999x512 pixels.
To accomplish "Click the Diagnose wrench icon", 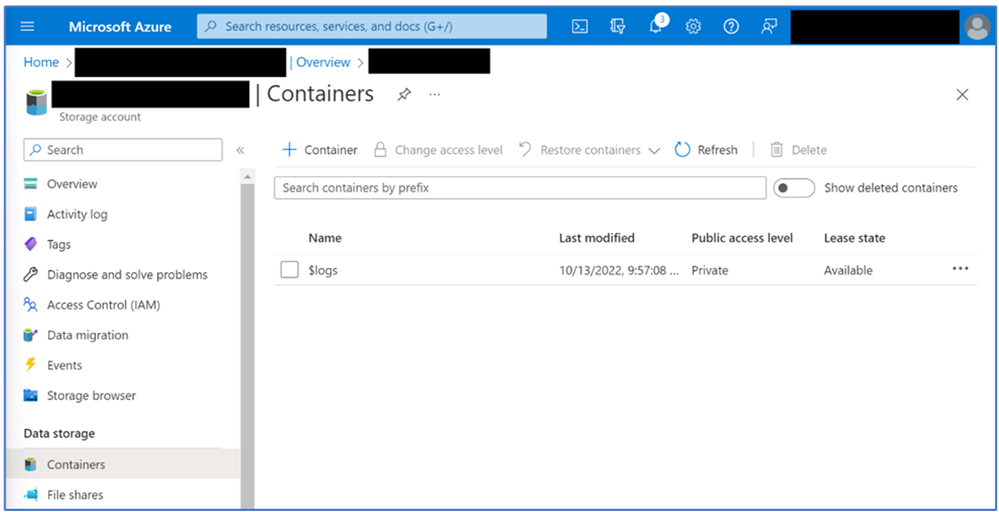I will pos(31,274).
